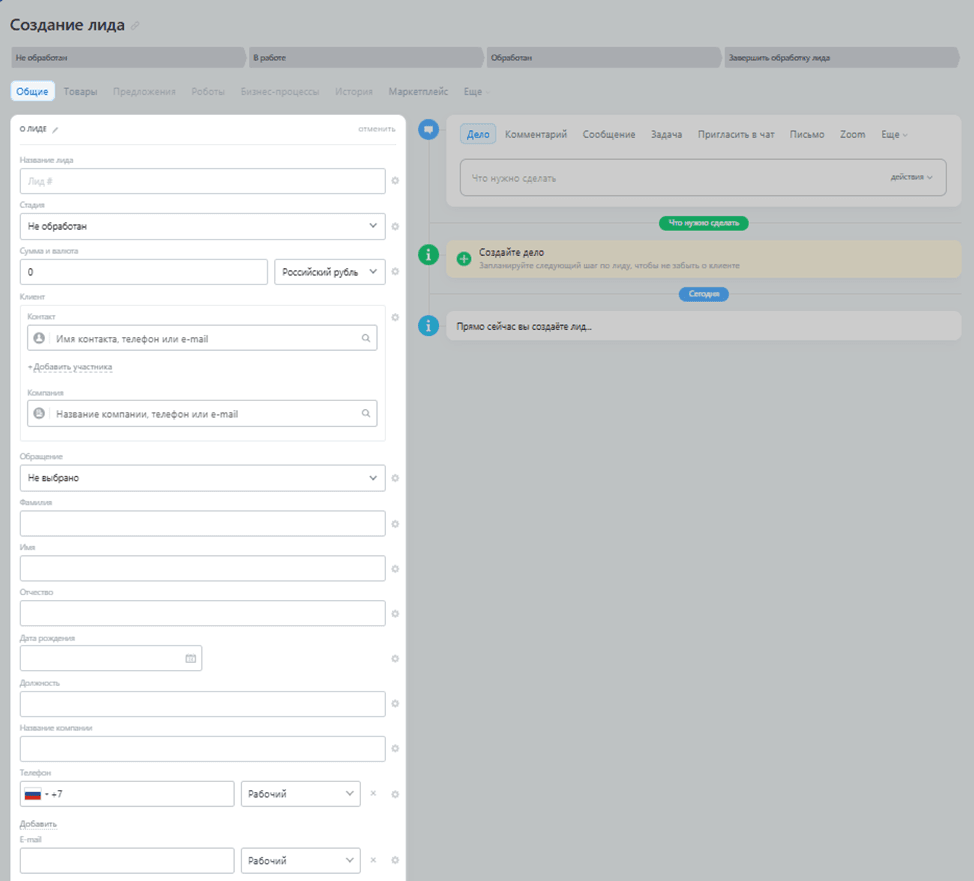Open gear settings for Сумма и валюта field
The image size is (974, 881).
click(395, 272)
